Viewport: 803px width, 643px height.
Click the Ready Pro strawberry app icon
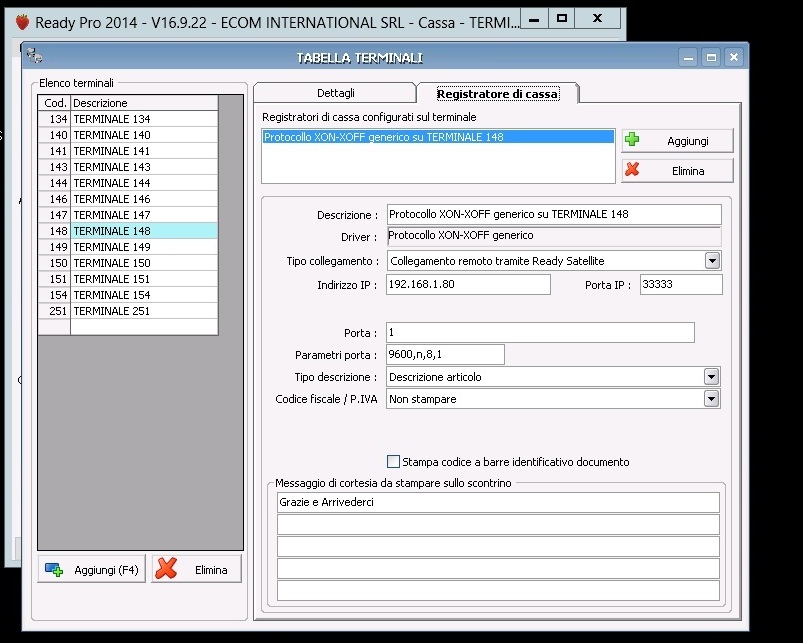pos(21,21)
